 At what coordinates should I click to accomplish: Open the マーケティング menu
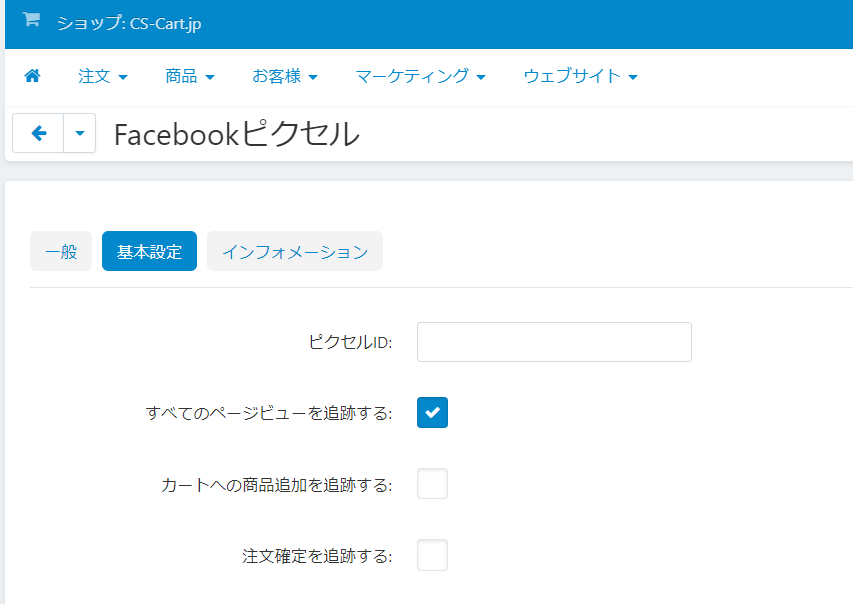420,76
